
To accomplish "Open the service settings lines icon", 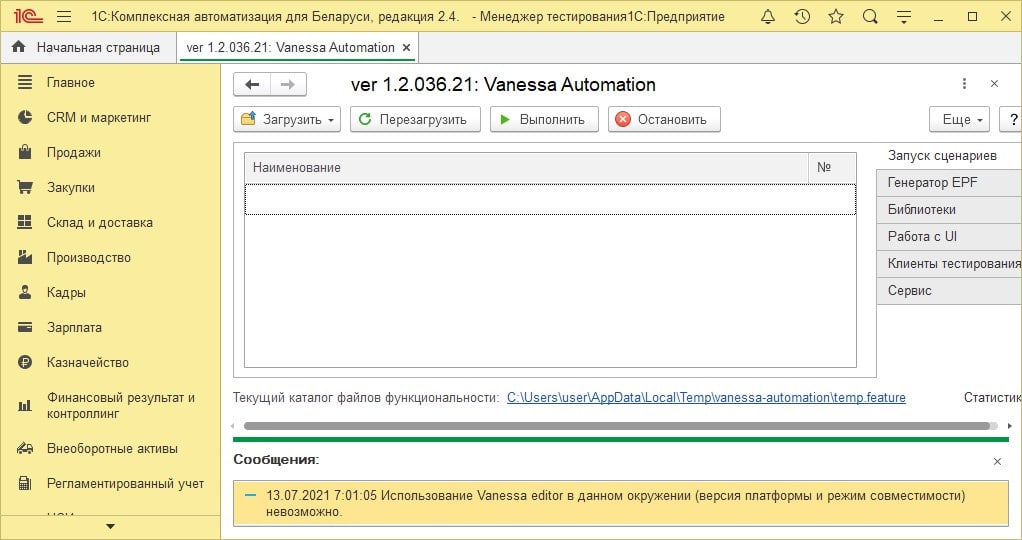I will click(x=903, y=17).
